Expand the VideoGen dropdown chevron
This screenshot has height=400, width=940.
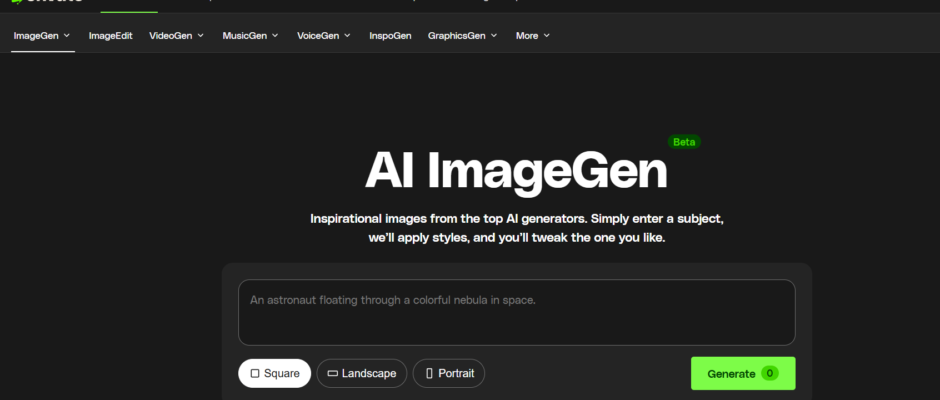[201, 36]
